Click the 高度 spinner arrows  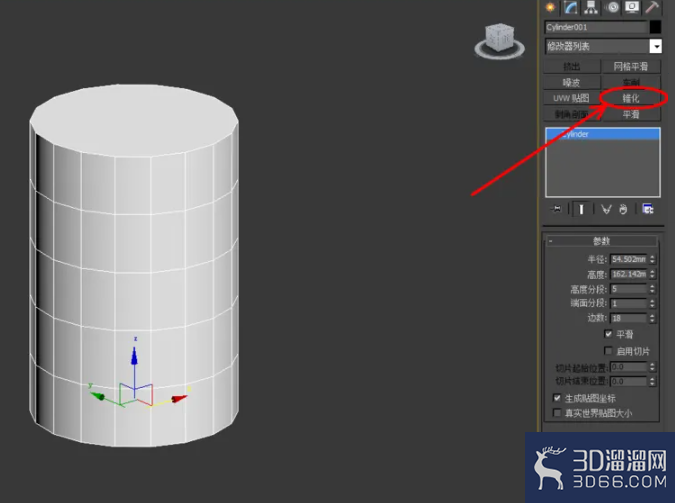652,274
